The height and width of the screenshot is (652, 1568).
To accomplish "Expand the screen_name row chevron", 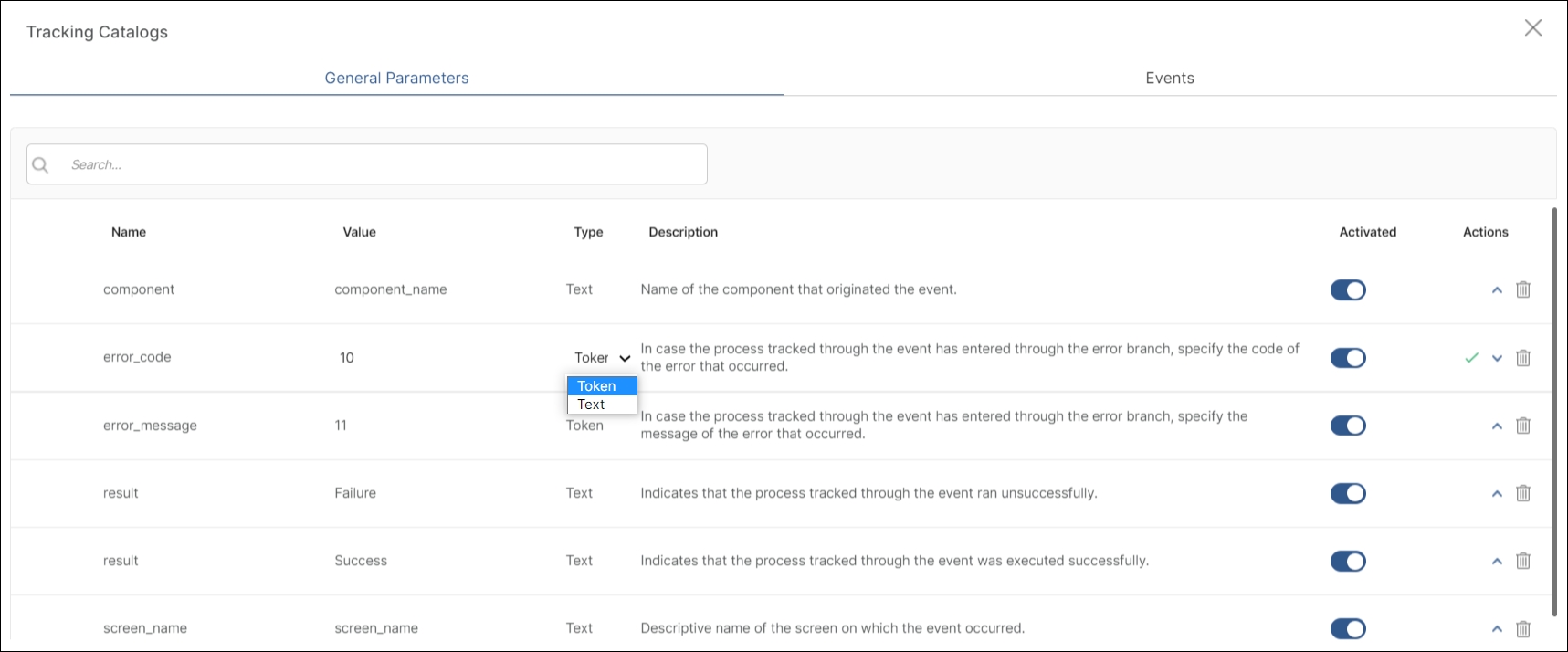I will [x=1497, y=628].
